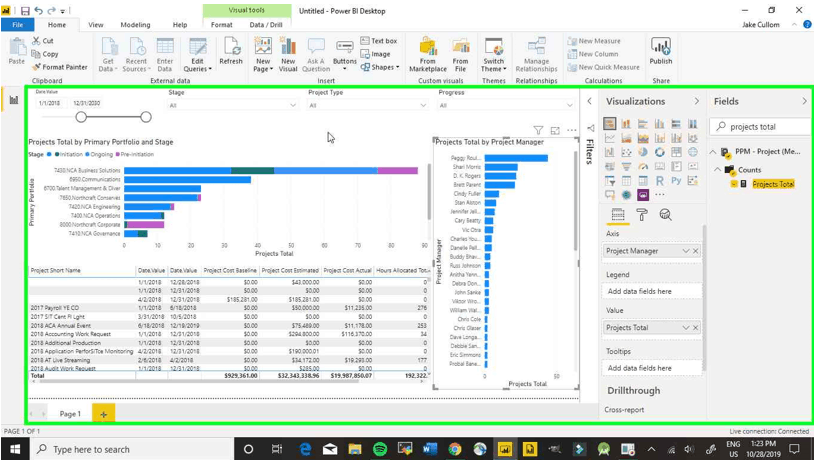Click the date slicer right handle
This screenshot has height=462, width=816.
pyautogui.click(x=146, y=117)
